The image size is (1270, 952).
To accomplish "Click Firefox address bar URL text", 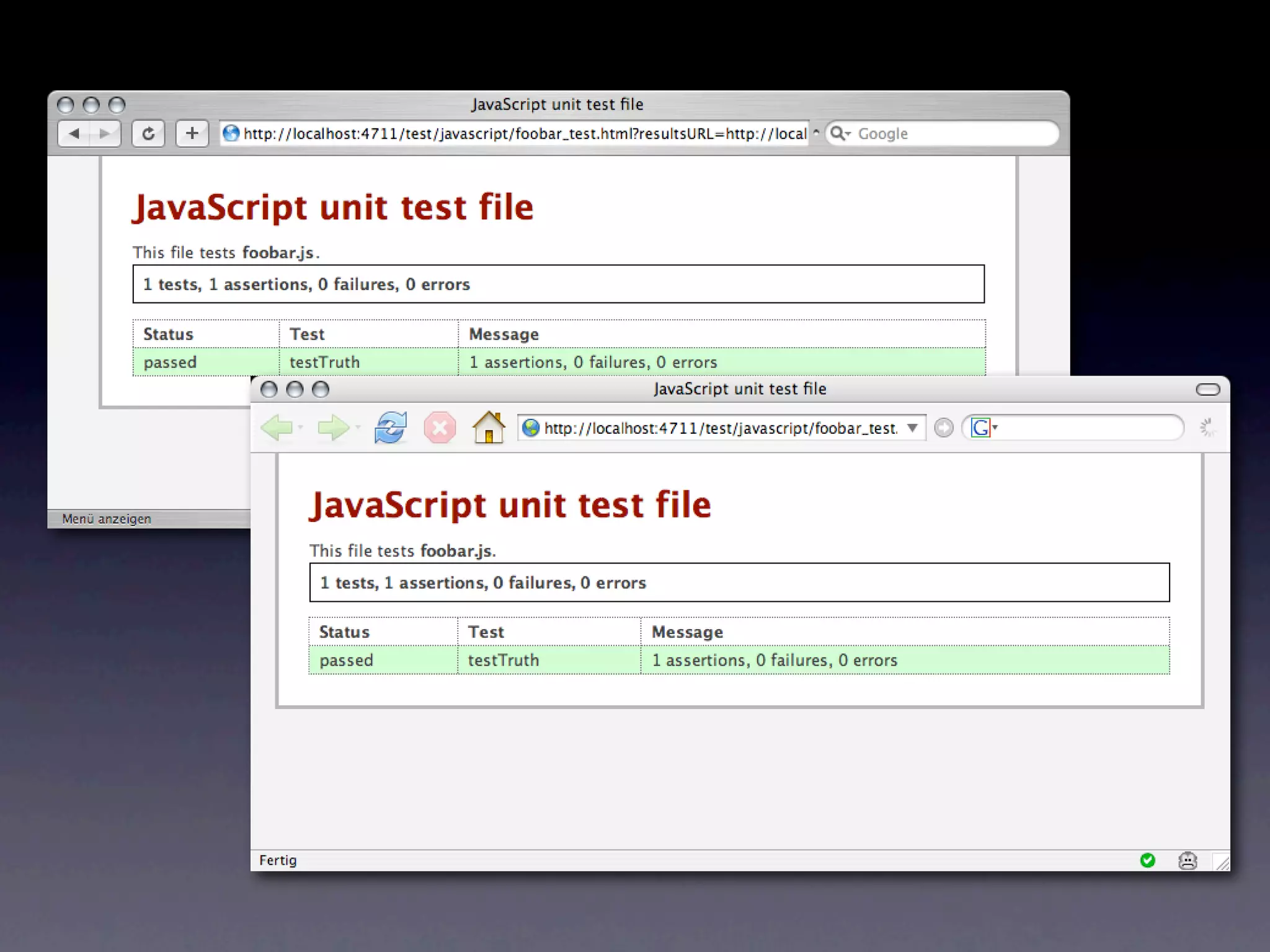I will point(719,428).
